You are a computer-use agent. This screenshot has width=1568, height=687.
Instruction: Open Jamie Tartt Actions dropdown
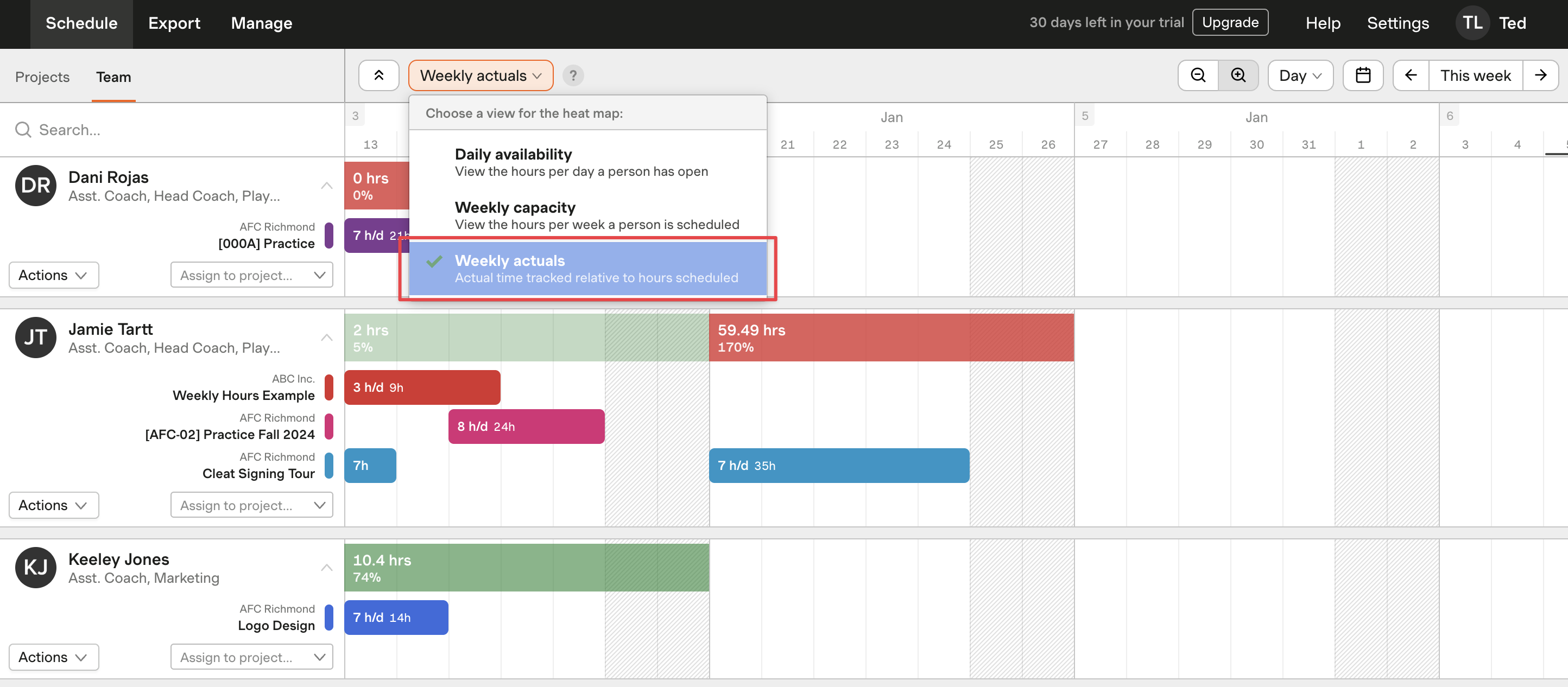[x=54, y=505]
